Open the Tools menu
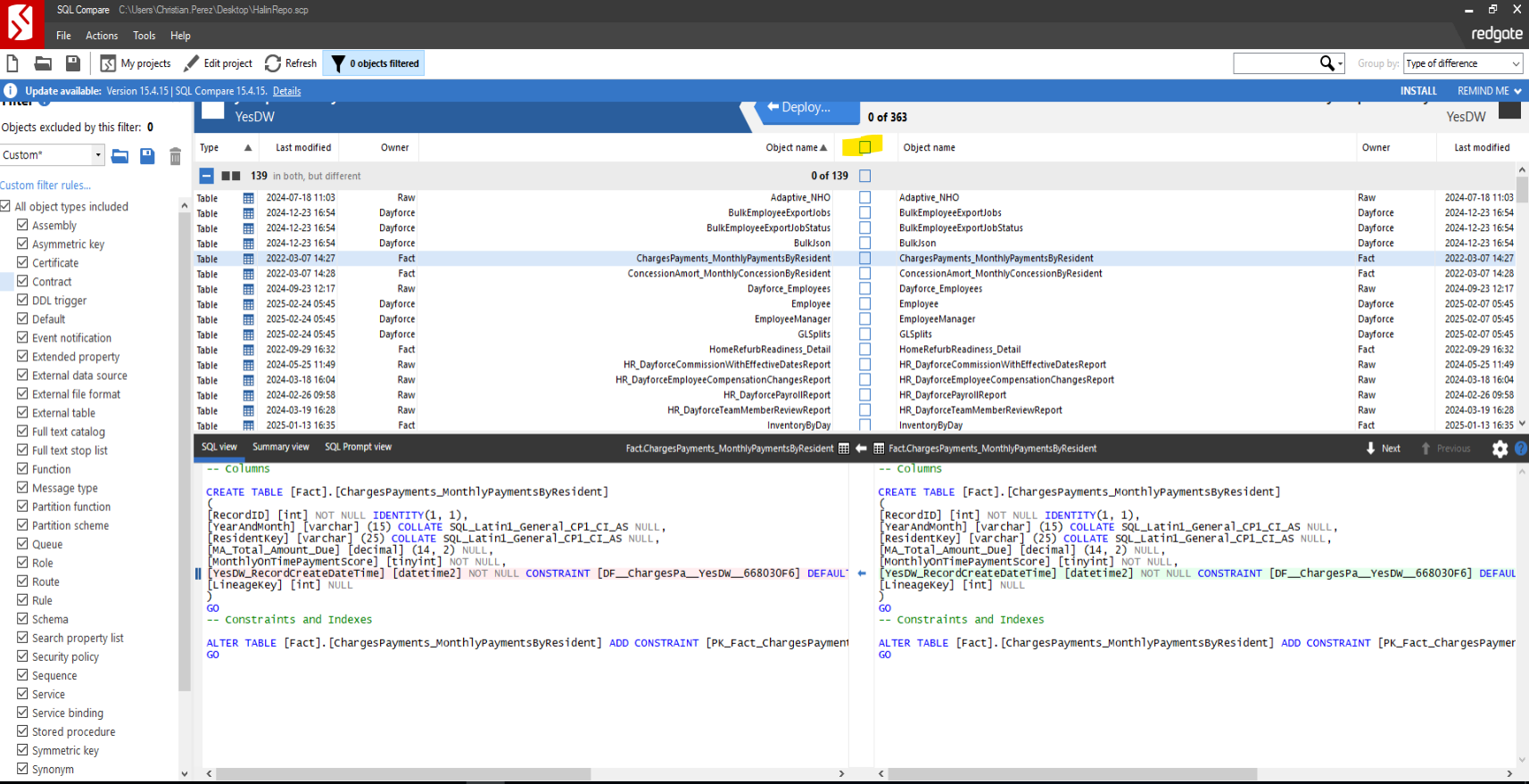This screenshot has width=1529, height=784. pyautogui.click(x=144, y=36)
